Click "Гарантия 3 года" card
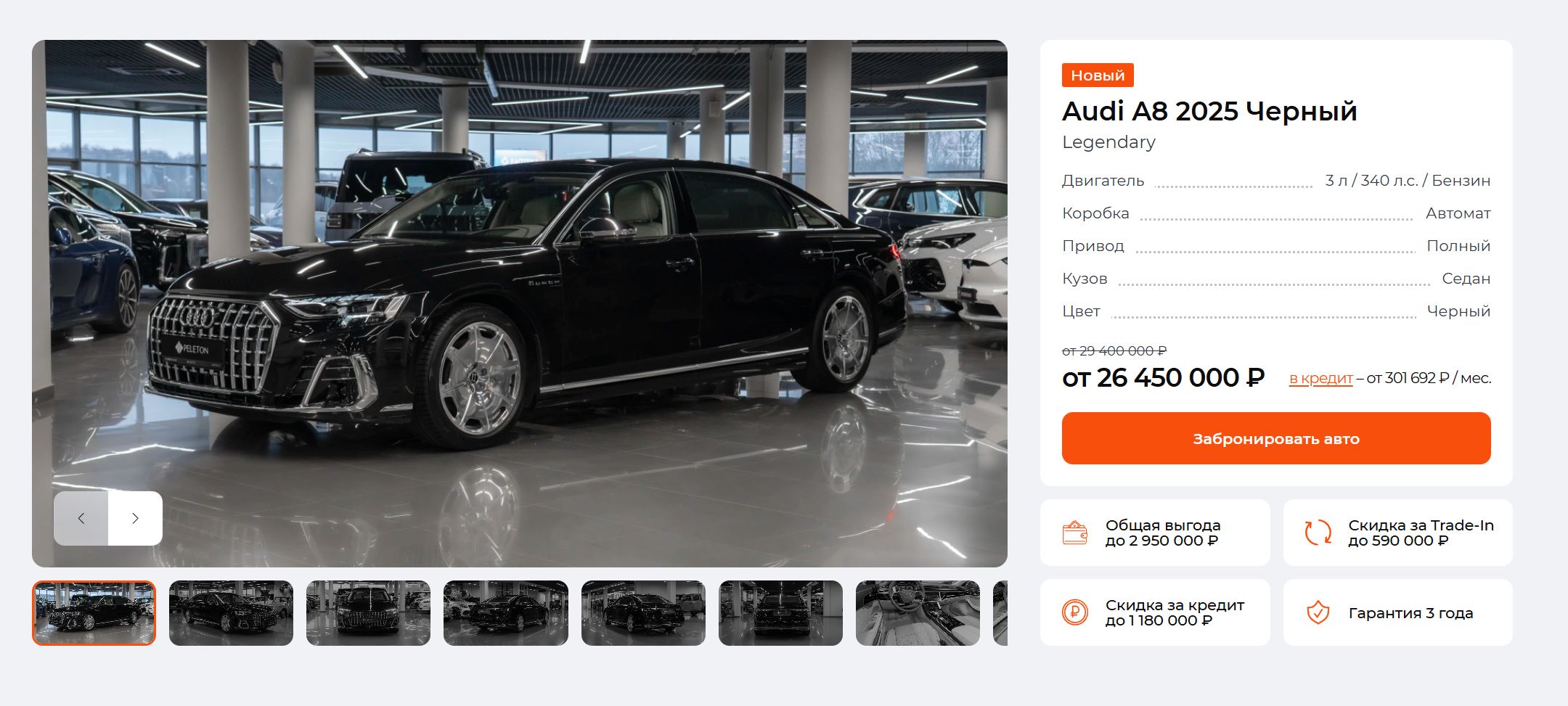This screenshot has height=706, width=1568. point(1398,612)
